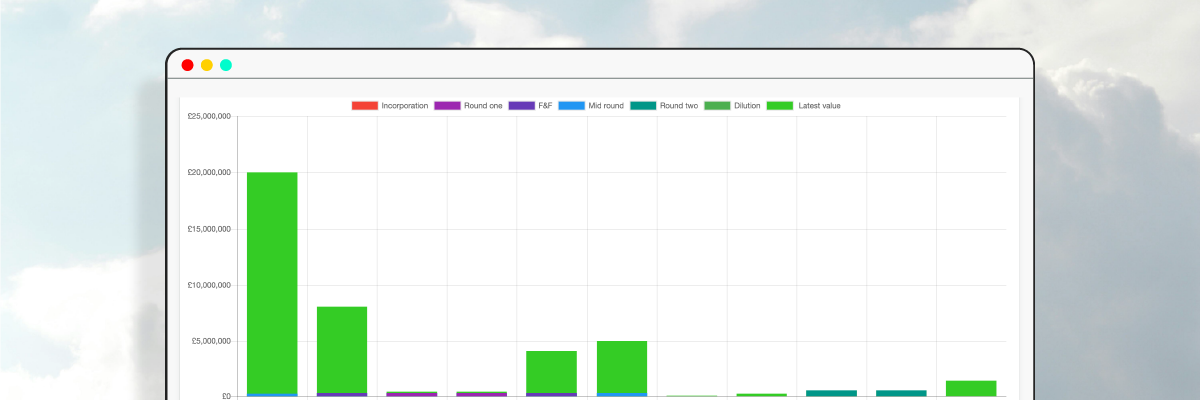This screenshot has height=400, width=1200.
Task: Select the tallest green bar near £20,000,000
Action: coord(272,280)
